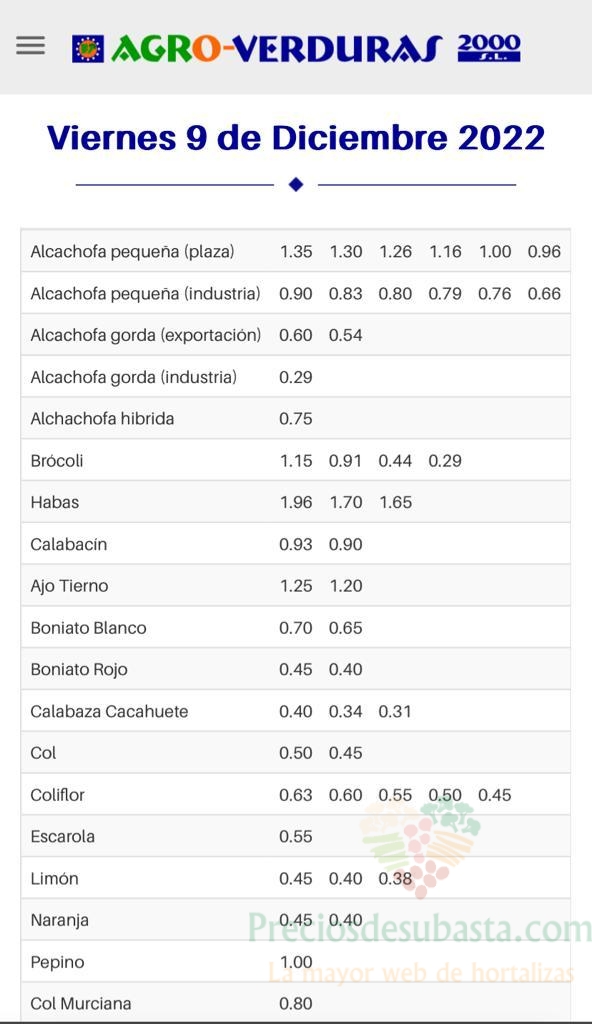Select the Alcachofa pequeña (plaza) row
Image resolution: width=592 pixels, height=1024 pixels.
pyautogui.click(x=295, y=251)
